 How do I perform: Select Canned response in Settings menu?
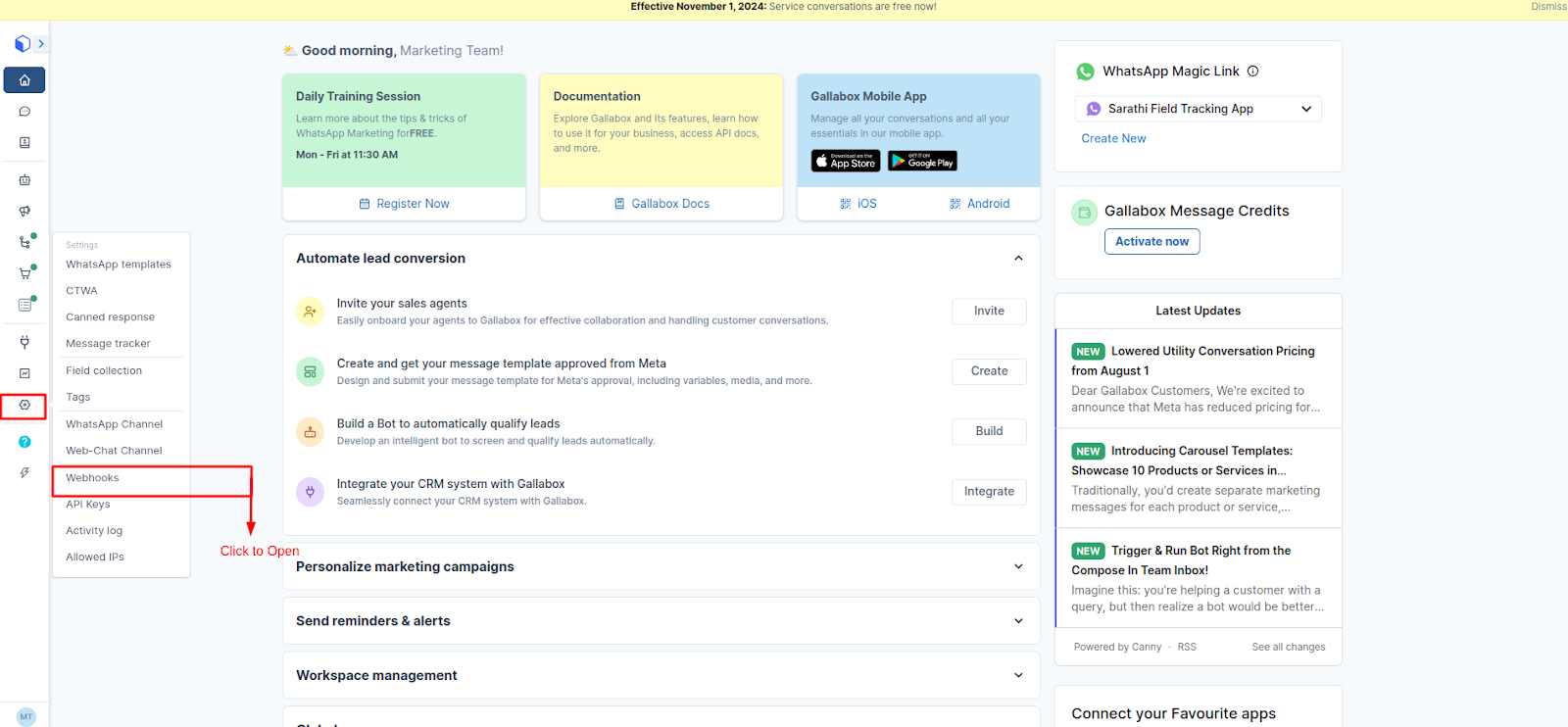[110, 317]
